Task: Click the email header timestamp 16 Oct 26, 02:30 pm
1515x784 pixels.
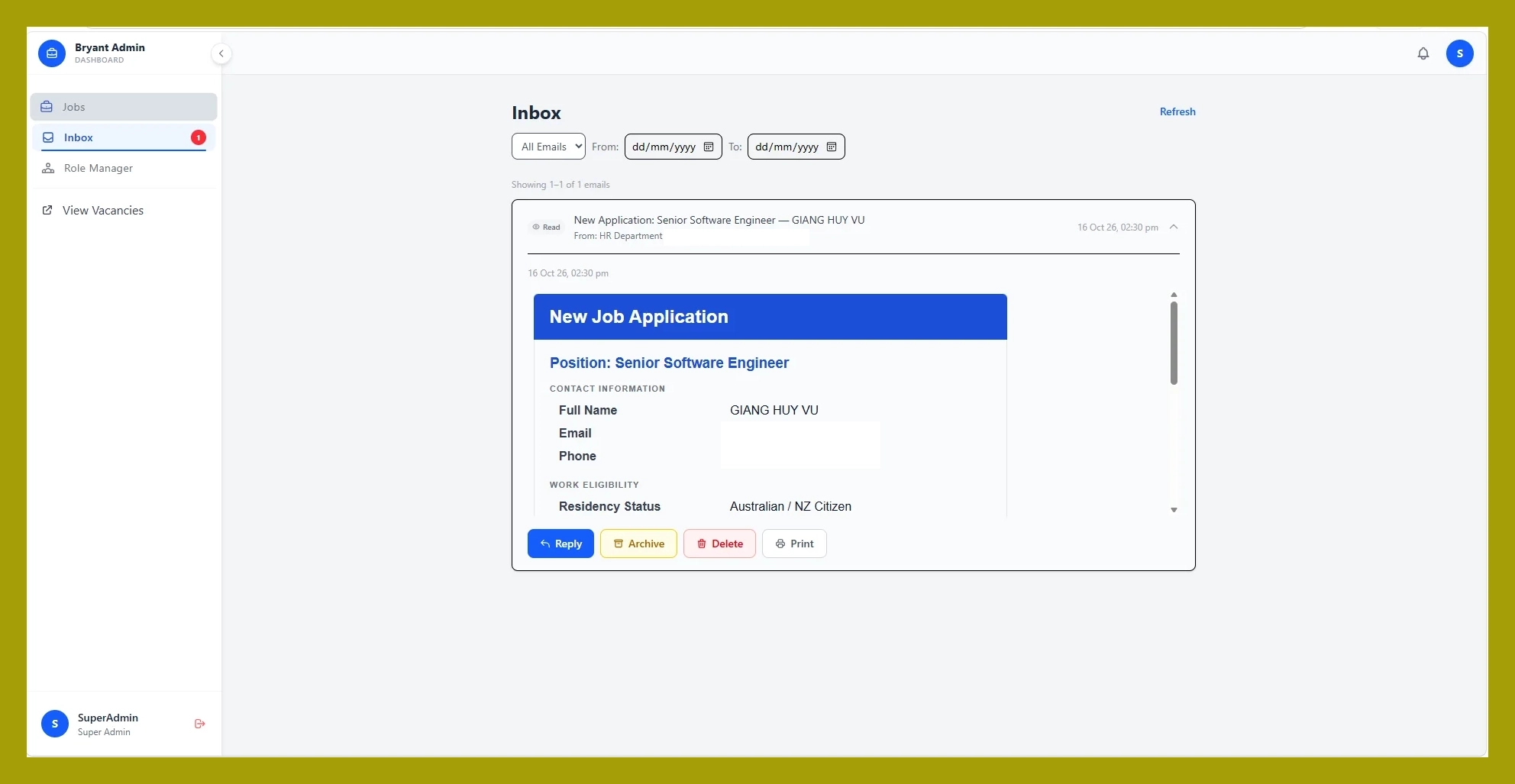Action: (x=1117, y=227)
